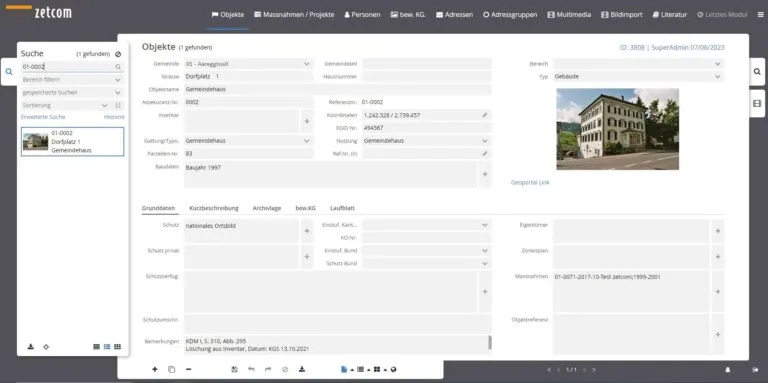Open the Adressen module
The image size is (768, 383).
[455, 15]
